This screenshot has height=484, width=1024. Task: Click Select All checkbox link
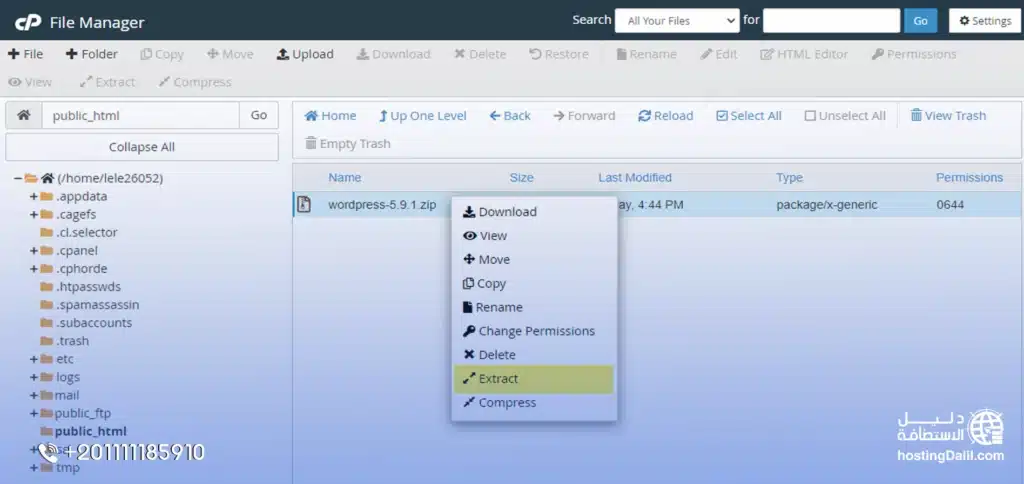tap(748, 116)
